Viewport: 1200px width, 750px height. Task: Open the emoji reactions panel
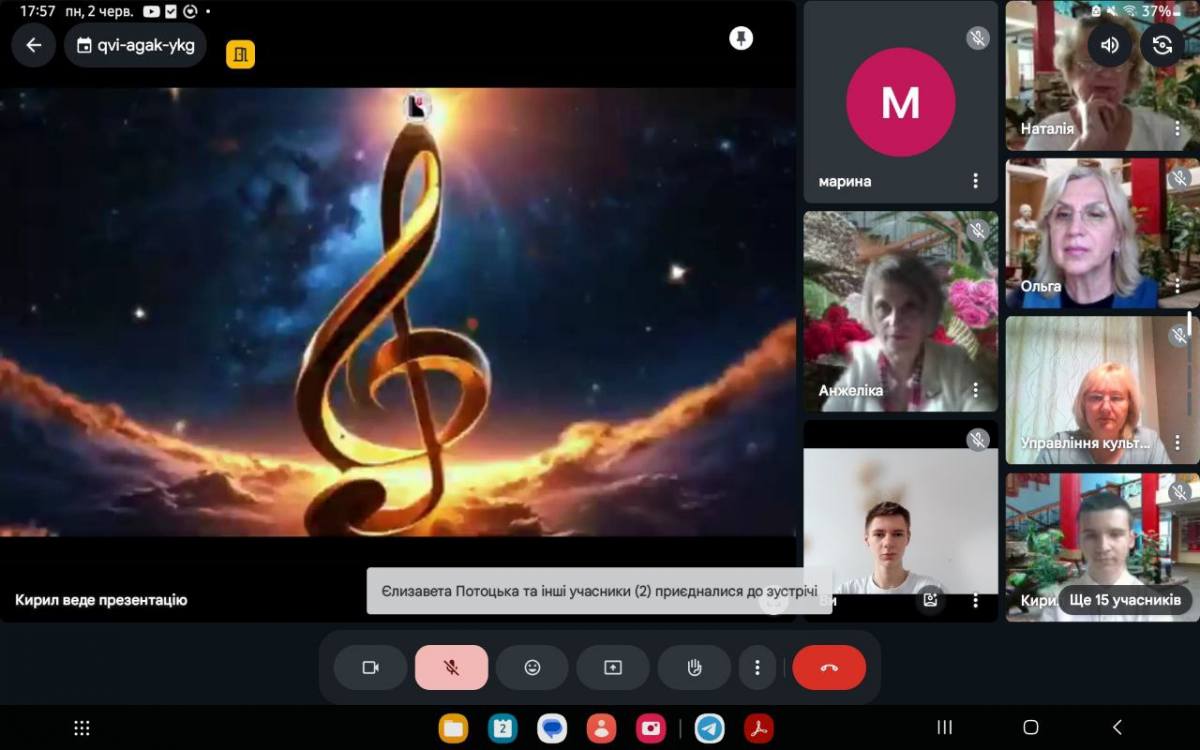(x=532, y=668)
